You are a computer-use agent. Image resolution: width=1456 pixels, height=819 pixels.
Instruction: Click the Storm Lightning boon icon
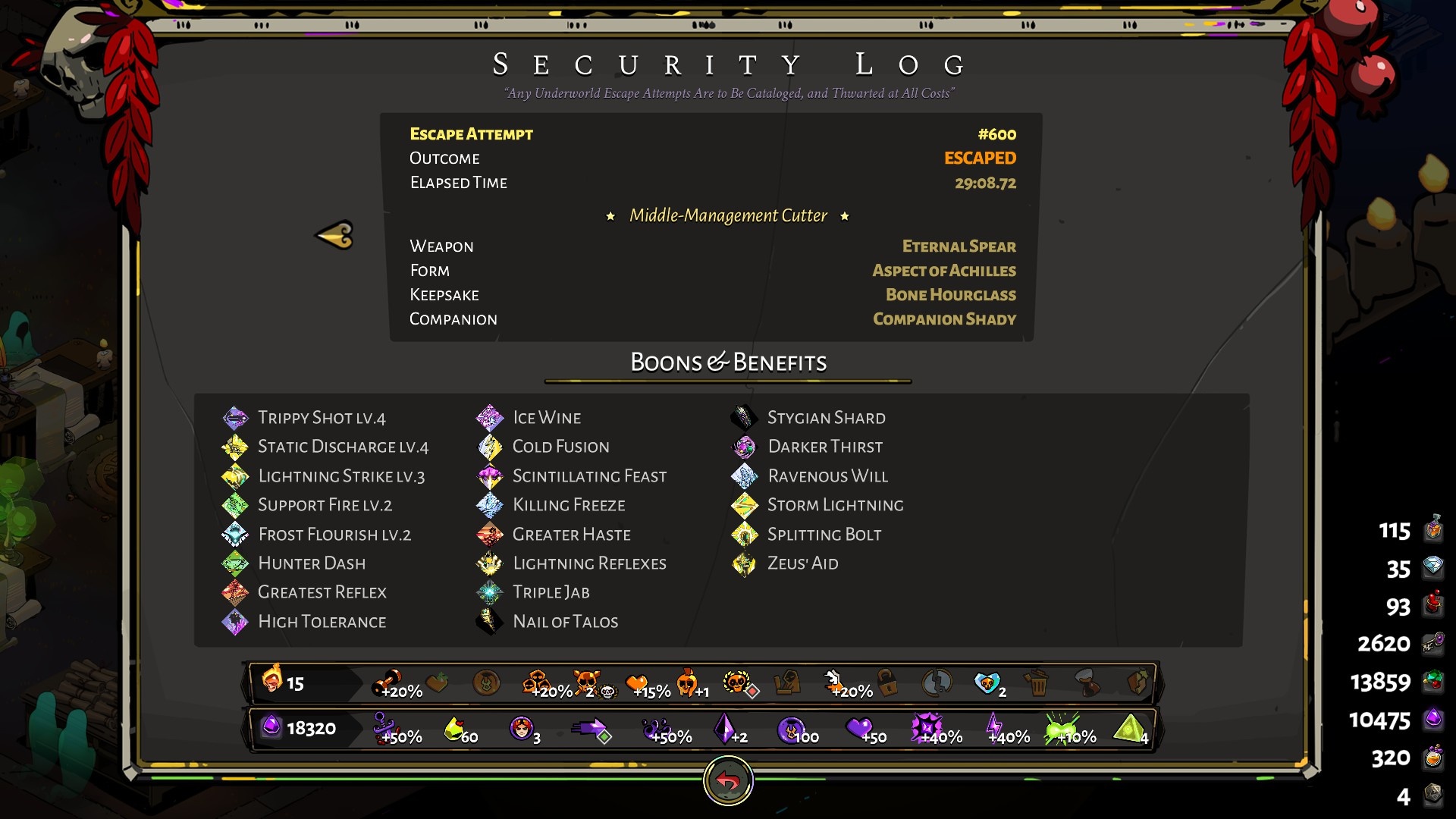coord(744,505)
